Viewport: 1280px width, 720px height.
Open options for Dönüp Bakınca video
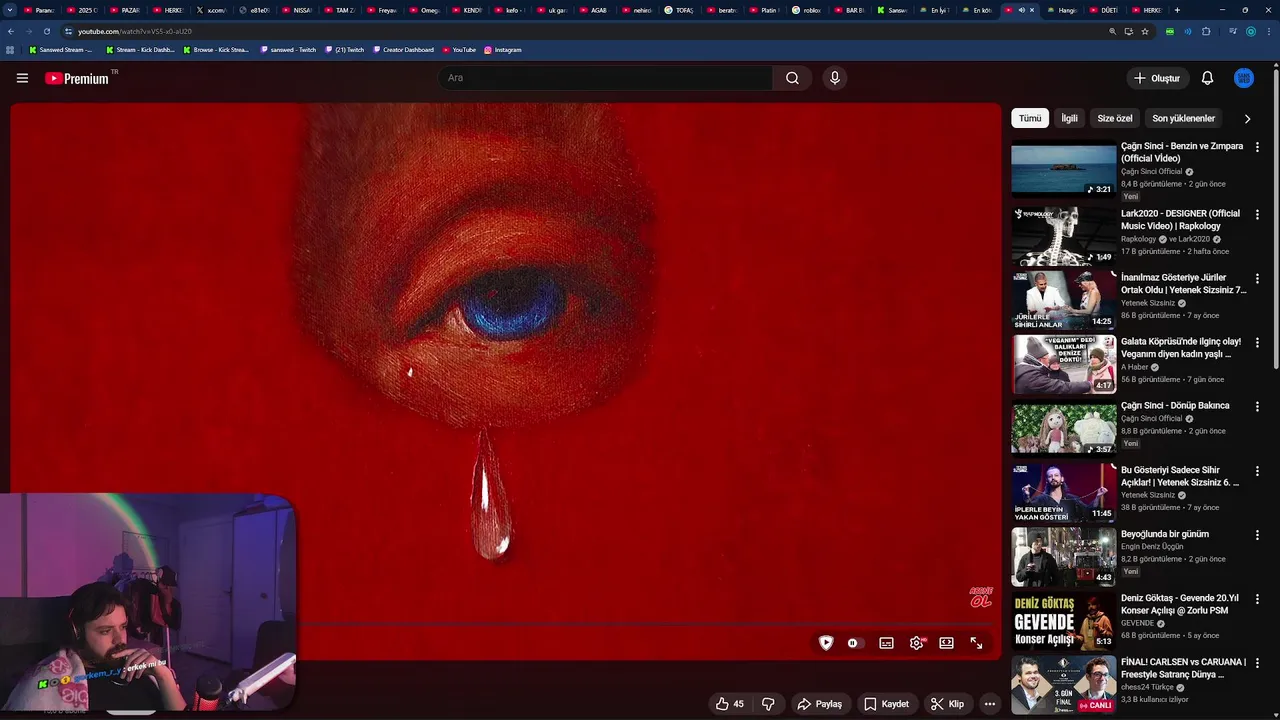click(x=1257, y=406)
